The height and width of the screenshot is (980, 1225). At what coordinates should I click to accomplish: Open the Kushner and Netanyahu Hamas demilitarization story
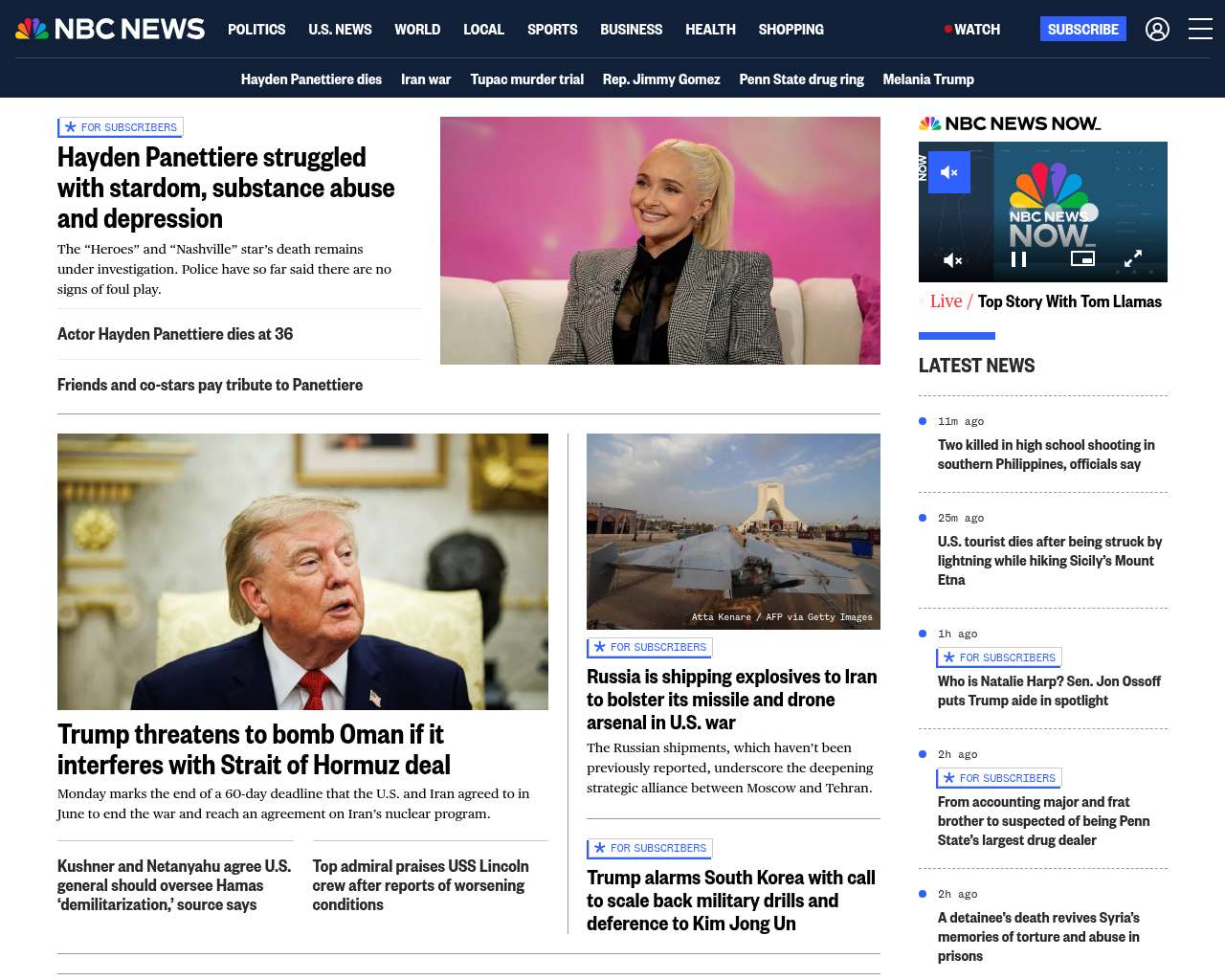(174, 885)
